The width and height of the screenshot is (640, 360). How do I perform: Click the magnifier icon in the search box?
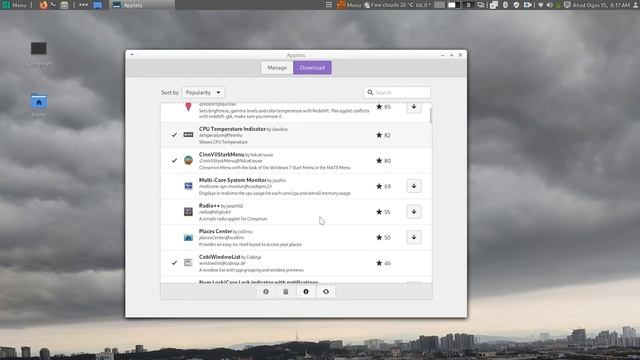pos(370,93)
